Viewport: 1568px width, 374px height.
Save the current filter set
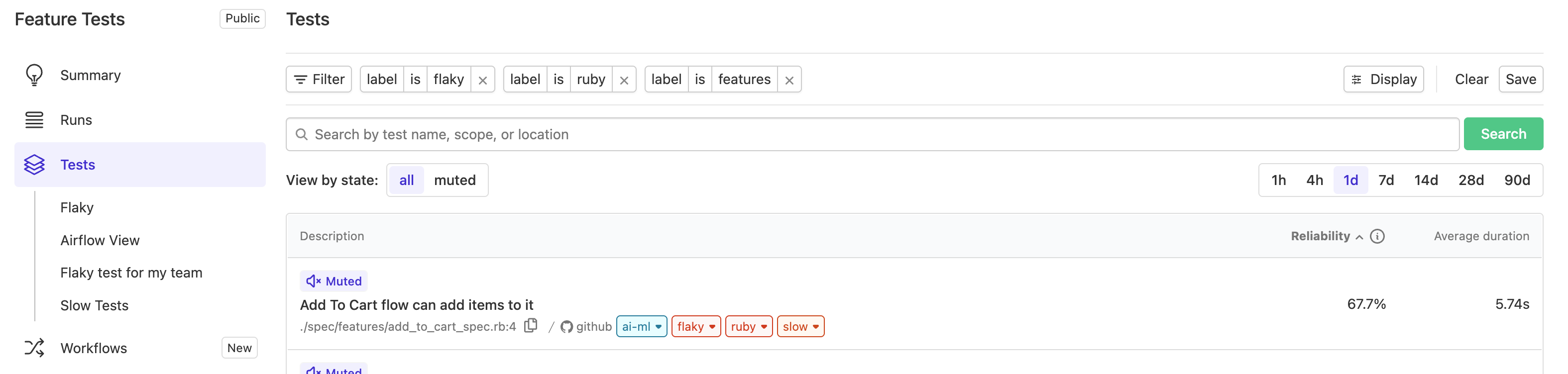pos(1520,80)
